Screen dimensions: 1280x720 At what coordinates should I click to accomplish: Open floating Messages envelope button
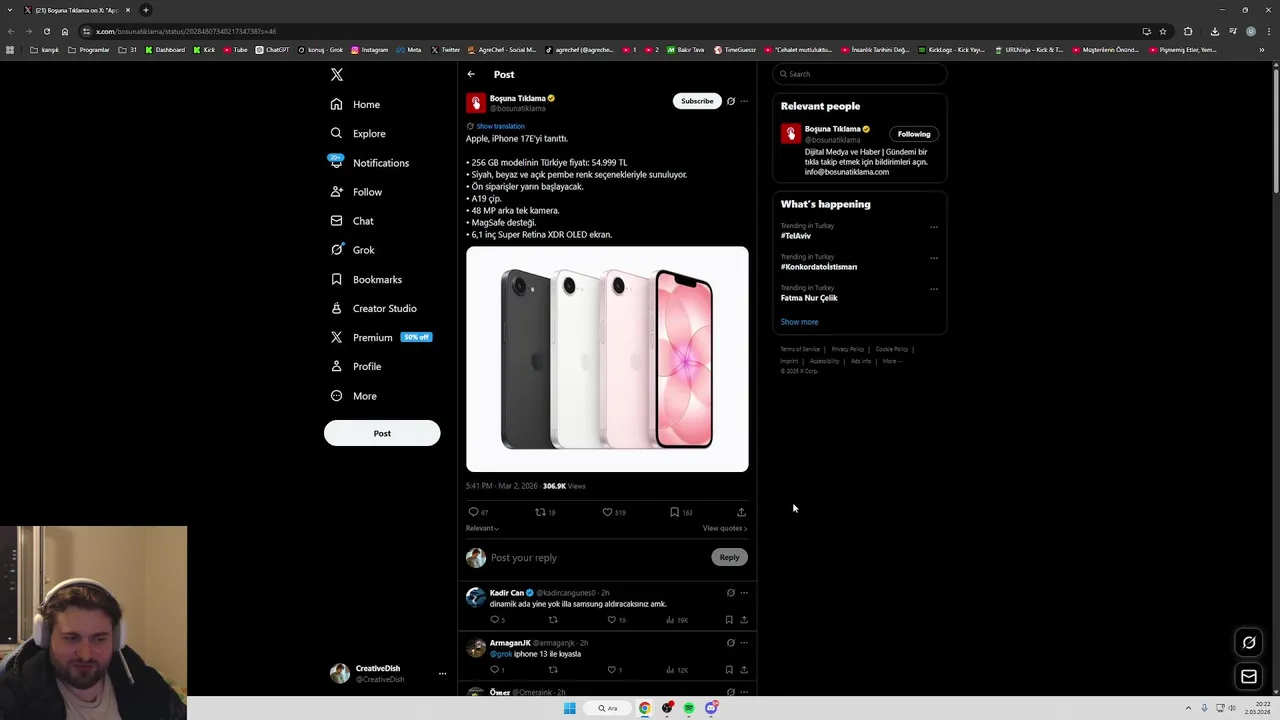pyautogui.click(x=1249, y=677)
